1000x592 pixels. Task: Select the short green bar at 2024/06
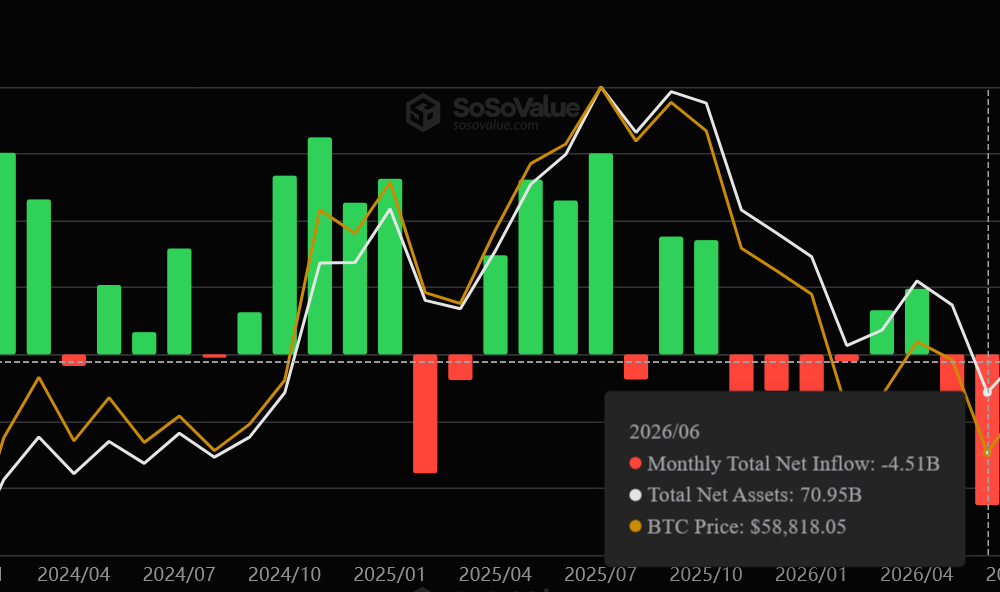coord(144,343)
